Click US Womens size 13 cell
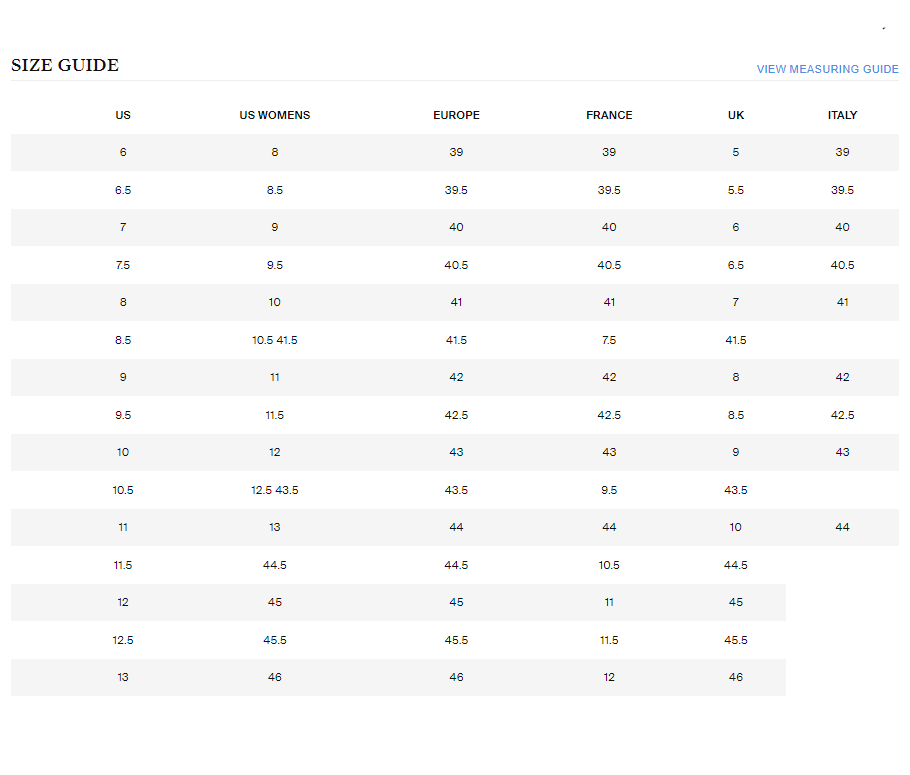The width and height of the screenshot is (910, 775). [x=275, y=527]
